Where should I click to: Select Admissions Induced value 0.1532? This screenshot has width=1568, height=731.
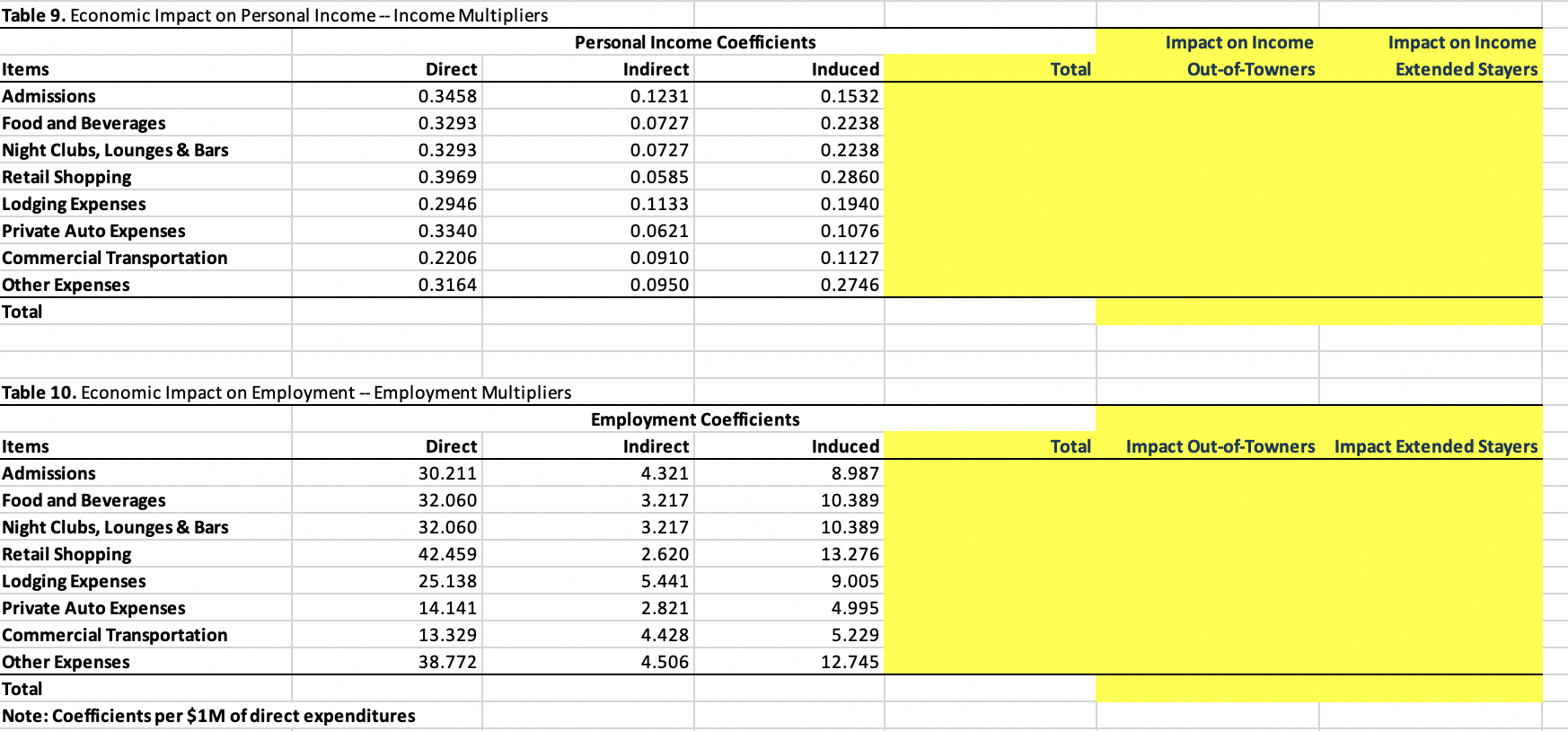tap(850, 96)
